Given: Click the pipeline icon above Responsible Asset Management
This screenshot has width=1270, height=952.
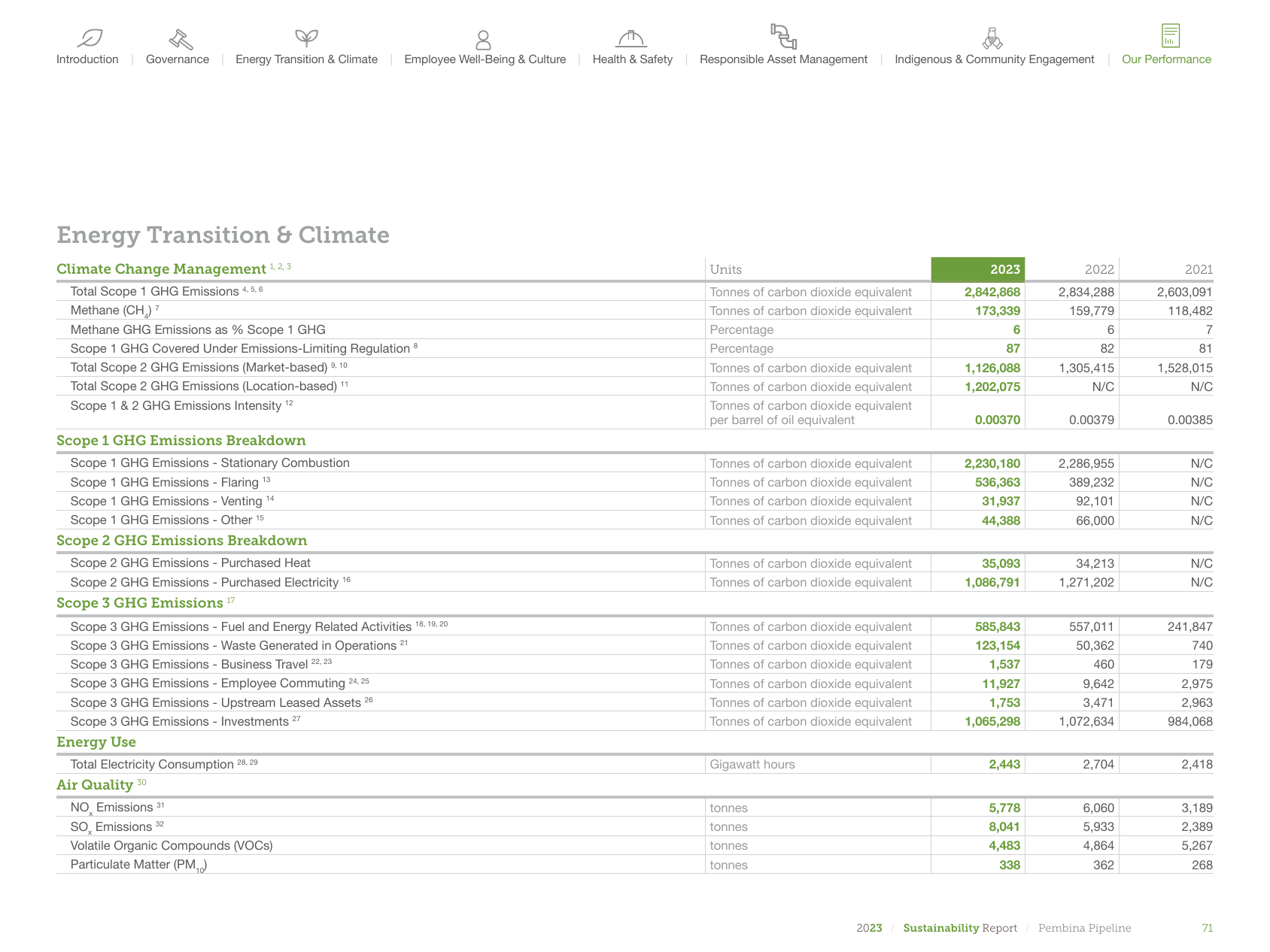Looking at the screenshot, I should coord(783,36).
